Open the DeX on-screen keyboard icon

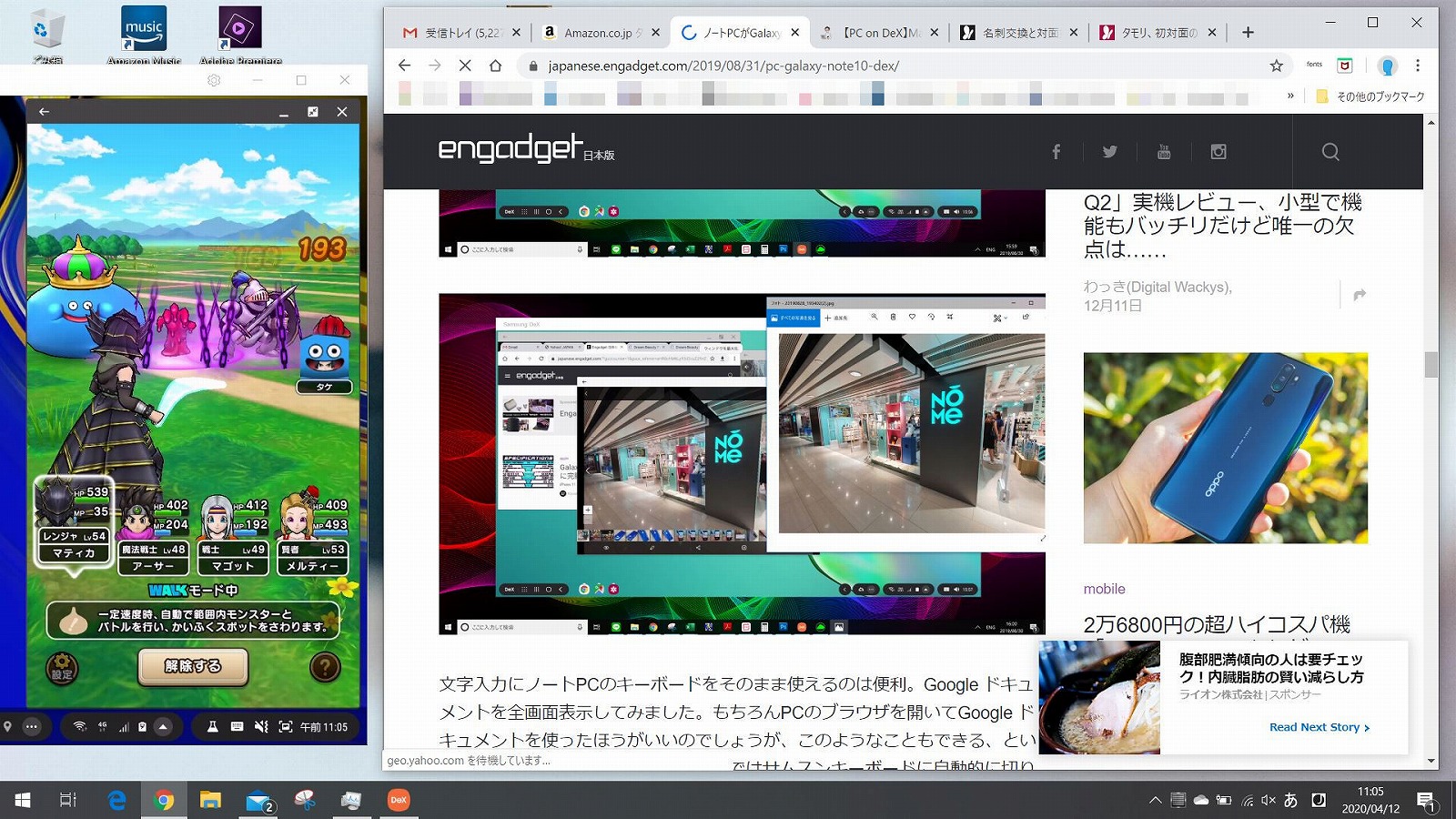tap(237, 726)
